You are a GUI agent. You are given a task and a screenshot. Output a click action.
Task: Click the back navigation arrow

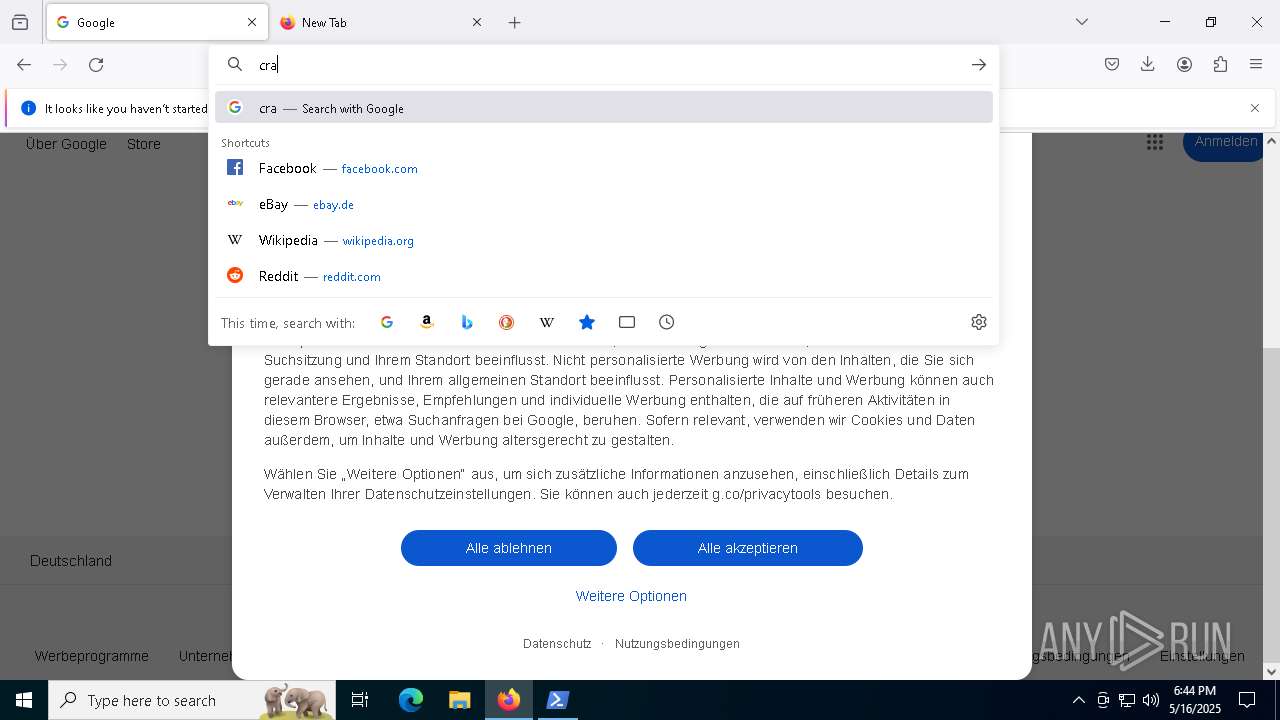24,65
